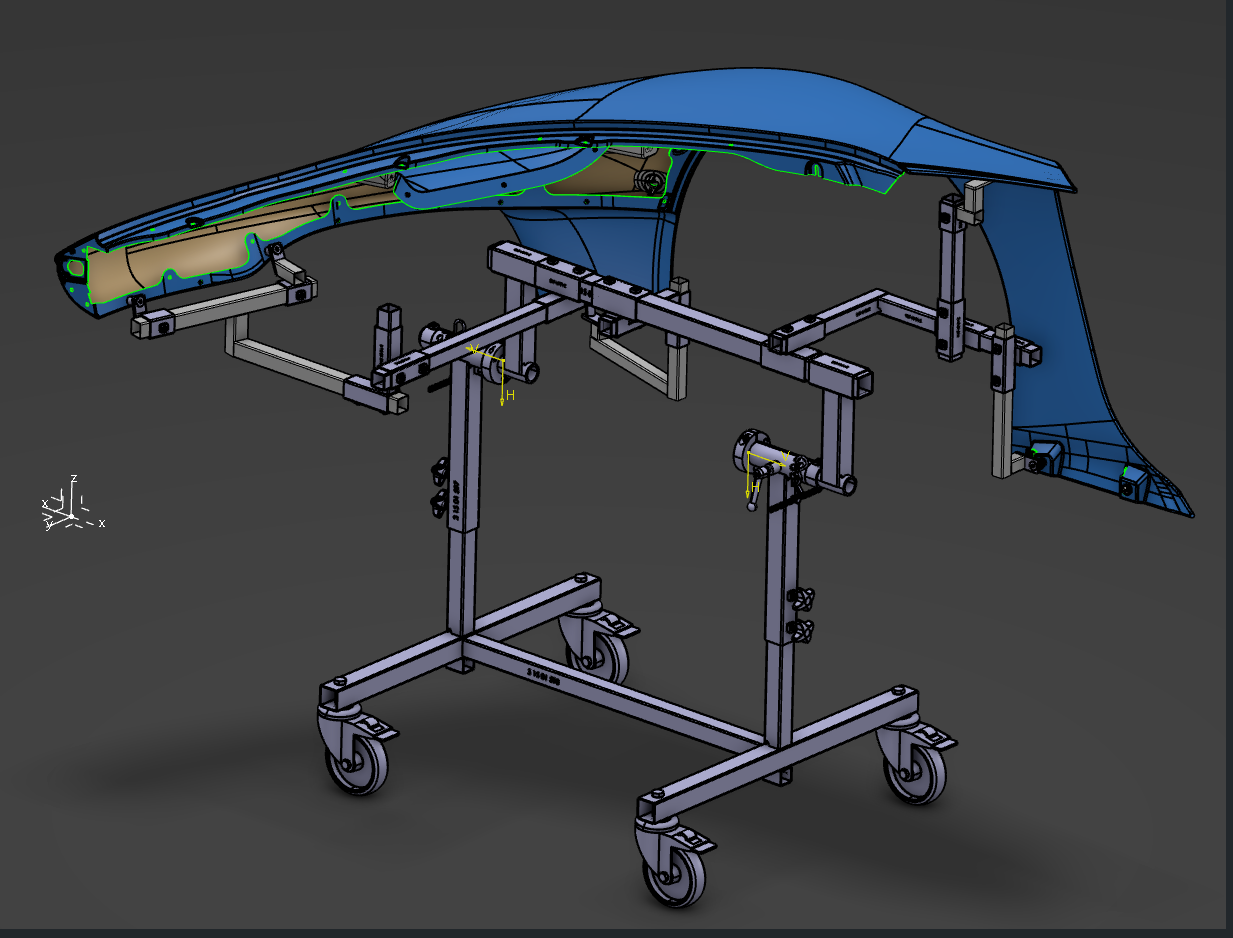Select star knobs on the right upright post
This screenshot has height=938, width=1233.
tap(800, 614)
